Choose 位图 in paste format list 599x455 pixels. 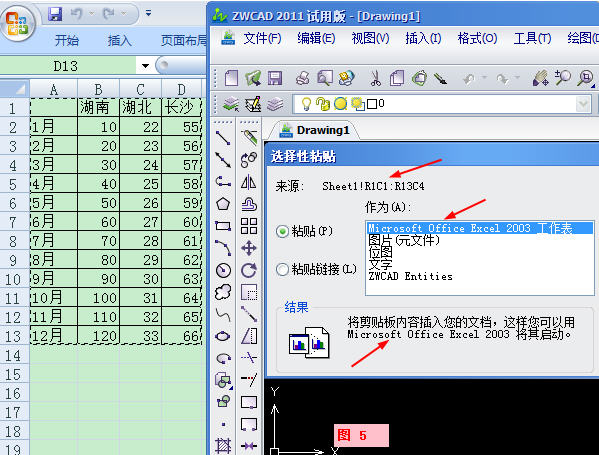[380, 252]
